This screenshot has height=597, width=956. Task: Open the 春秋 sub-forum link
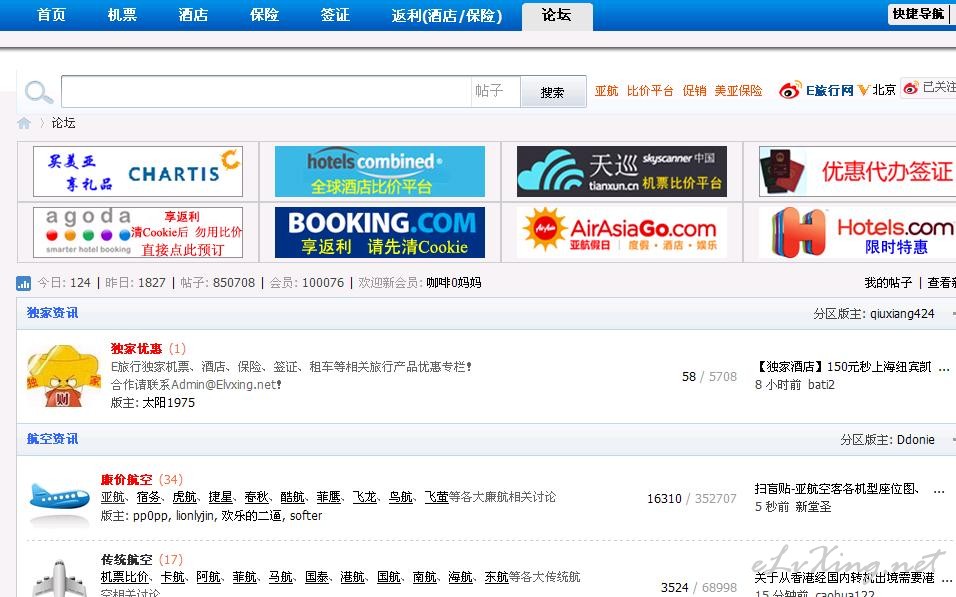(x=257, y=498)
